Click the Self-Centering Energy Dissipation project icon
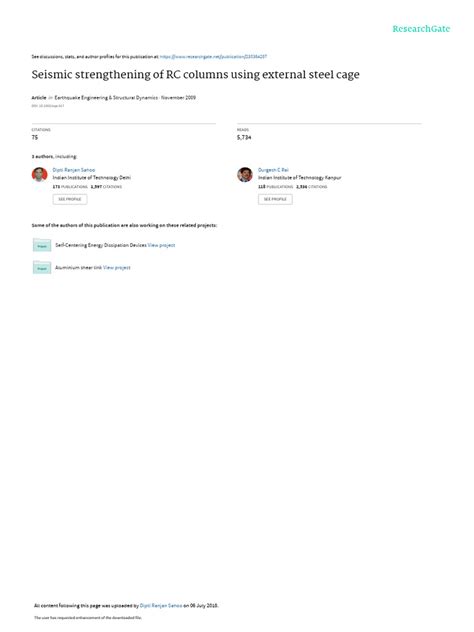This screenshot has width=474, height=632. (42, 245)
